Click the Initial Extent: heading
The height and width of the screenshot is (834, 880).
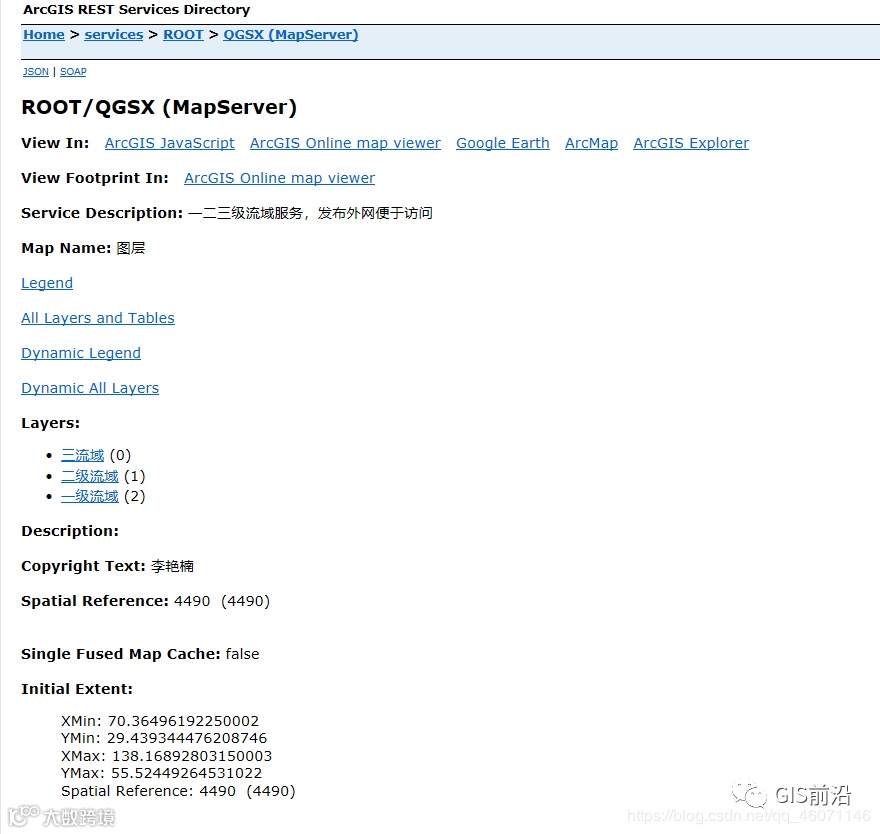pos(77,689)
